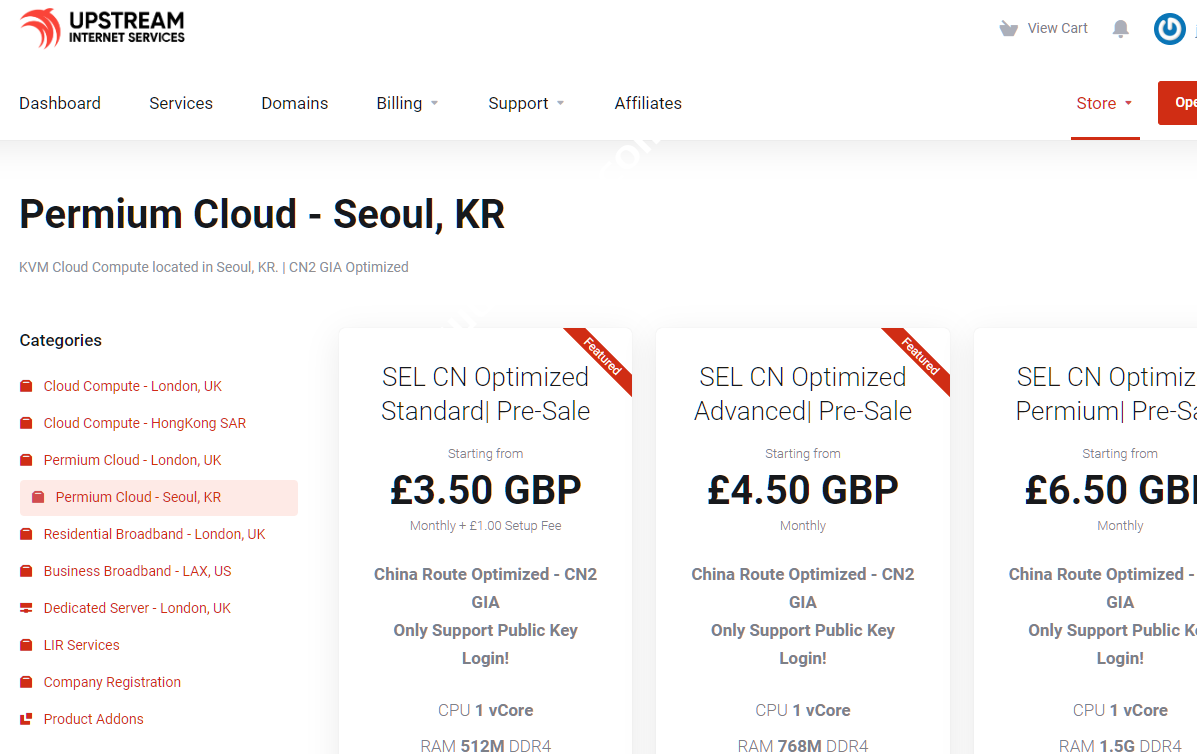The width and height of the screenshot is (1197, 754).
Task: Click the Dedicated Server category icon
Action: point(26,608)
